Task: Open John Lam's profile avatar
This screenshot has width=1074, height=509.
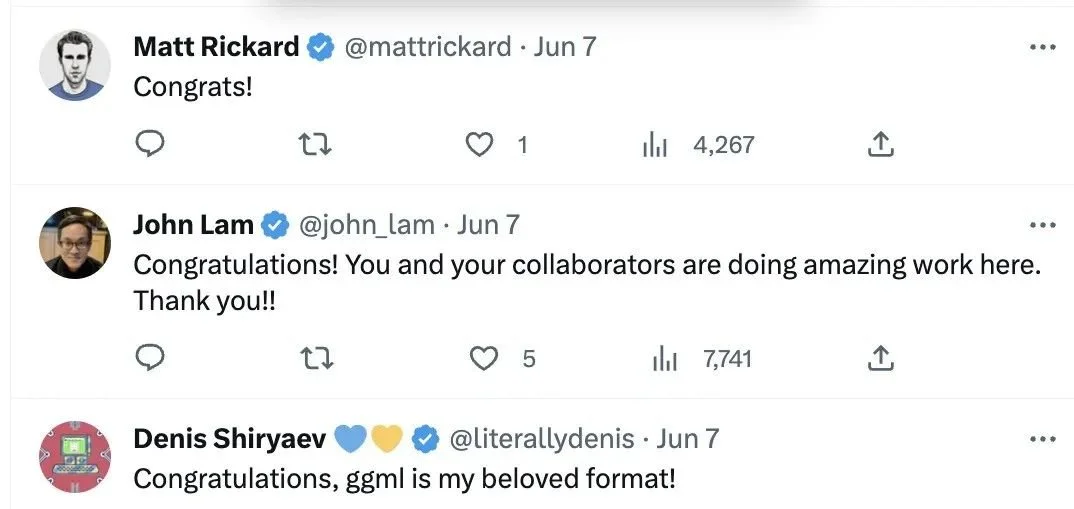Action: click(75, 243)
